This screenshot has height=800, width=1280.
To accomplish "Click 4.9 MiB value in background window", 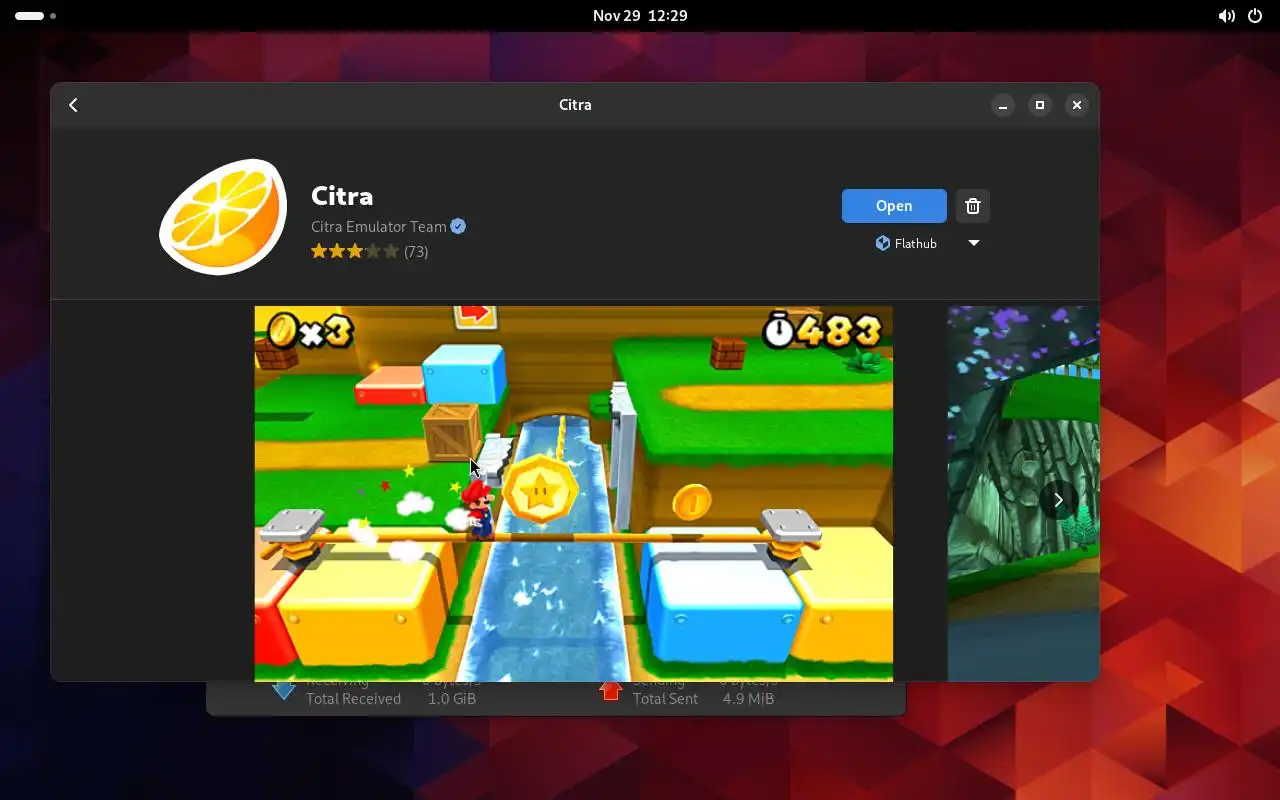I will [748, 699].
